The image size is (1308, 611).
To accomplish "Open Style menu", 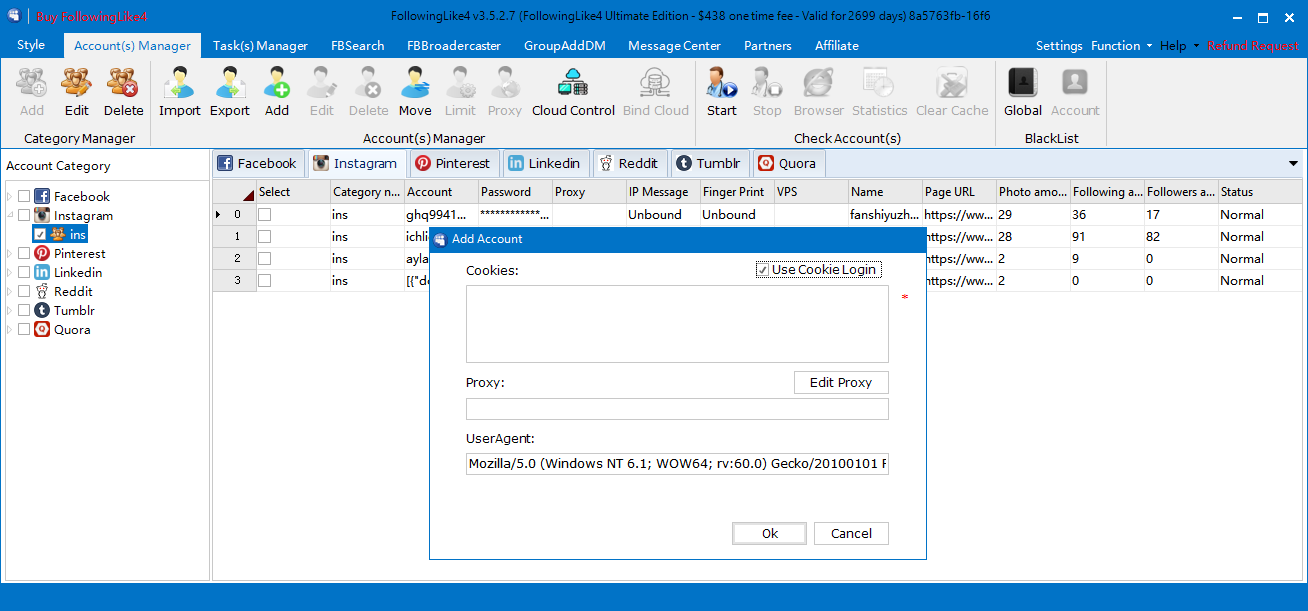I will pos(31,45).
